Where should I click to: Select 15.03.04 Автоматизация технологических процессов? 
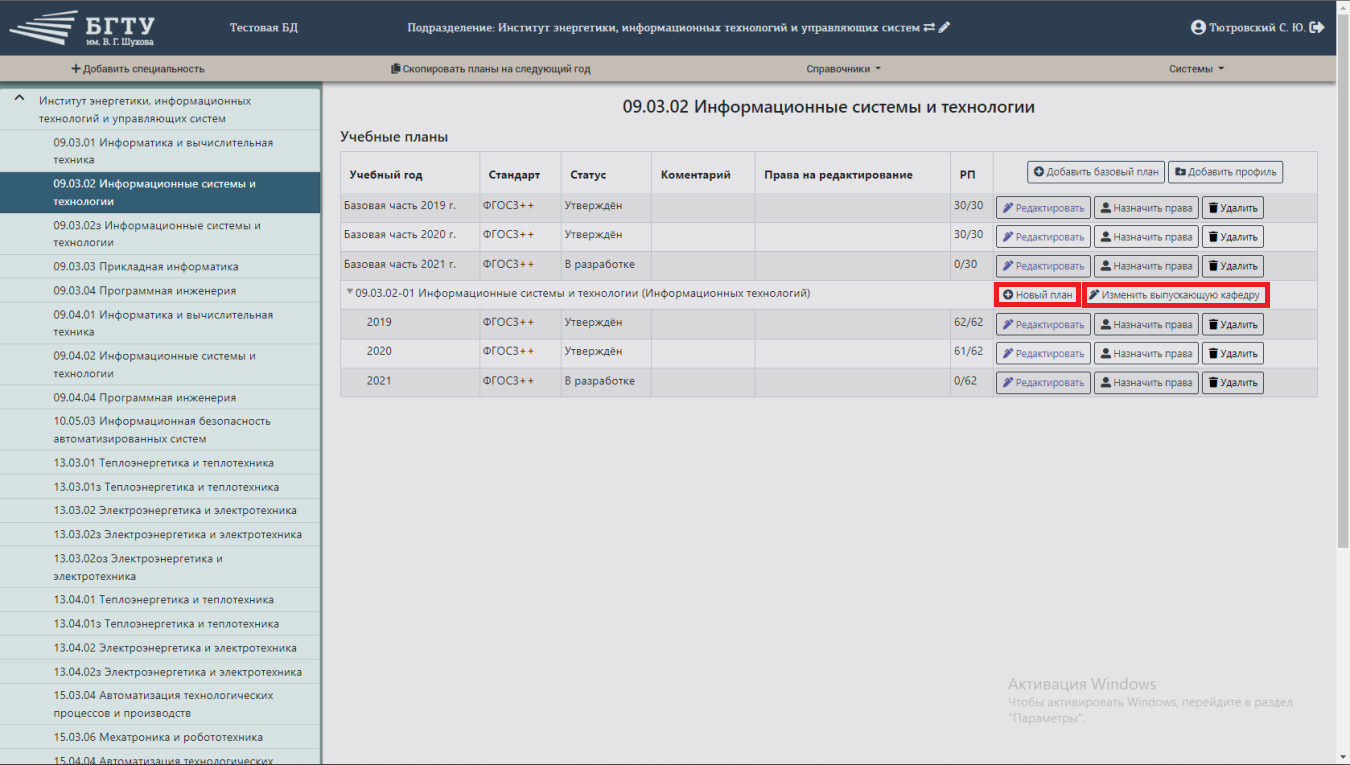point(160,704)
